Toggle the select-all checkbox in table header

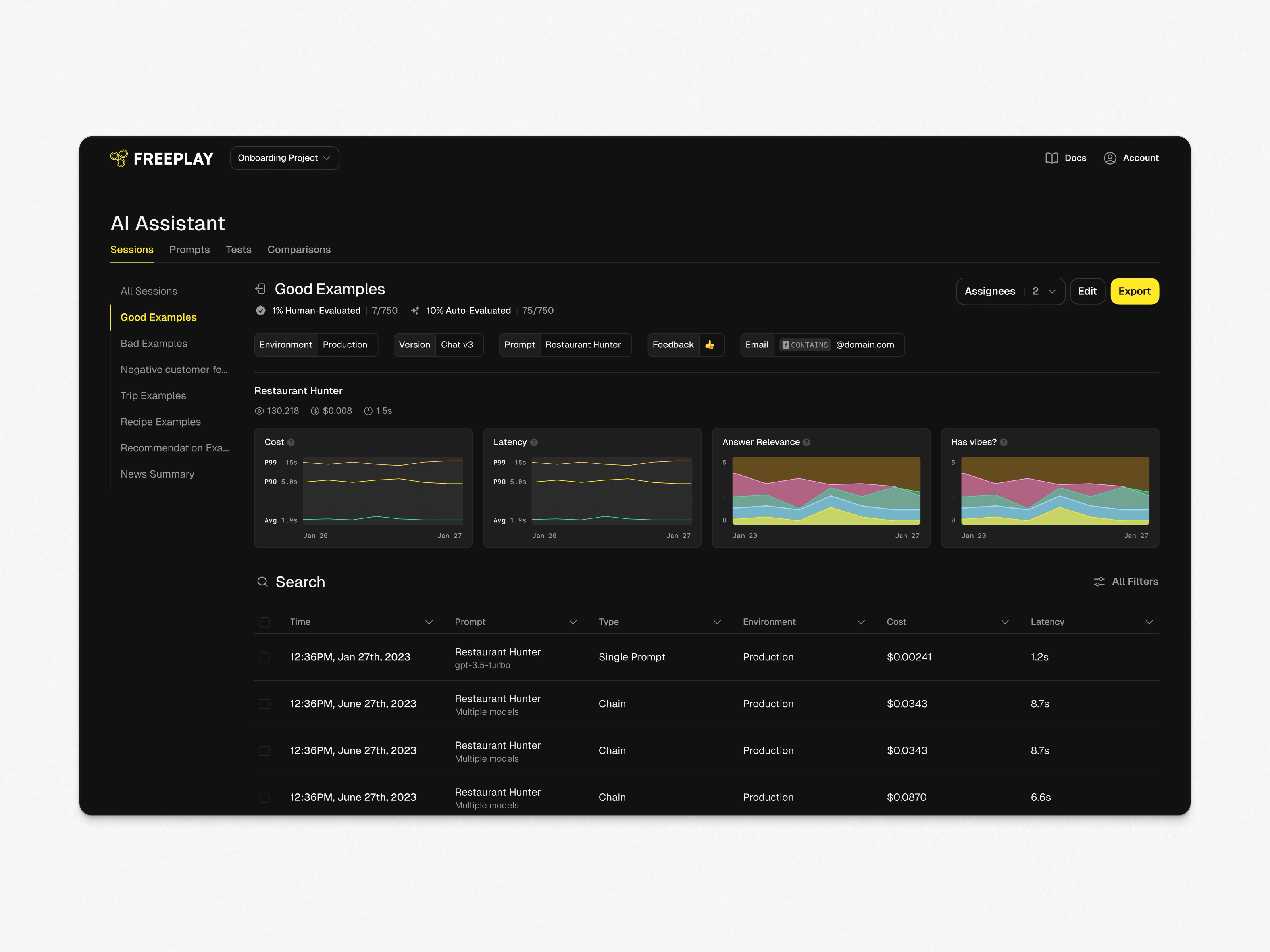[x=265, y=622]
